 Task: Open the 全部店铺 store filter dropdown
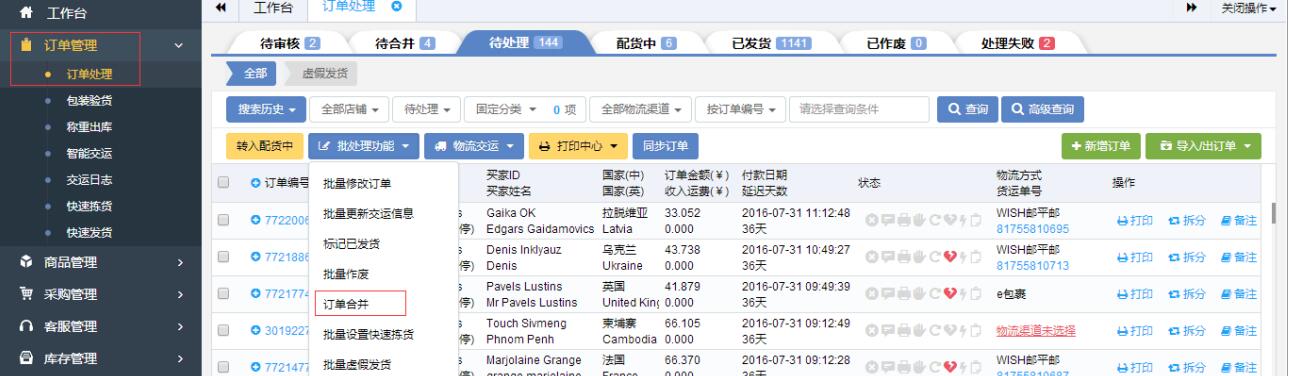tap(348, 109)
